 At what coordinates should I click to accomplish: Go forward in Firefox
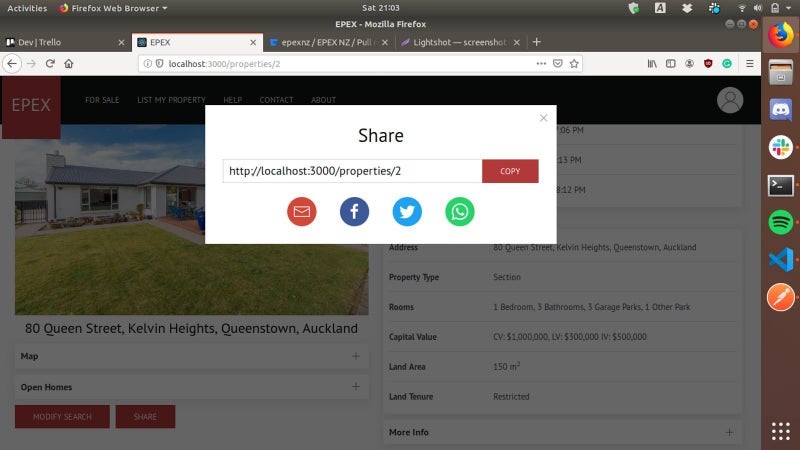[x=31, y=64]
